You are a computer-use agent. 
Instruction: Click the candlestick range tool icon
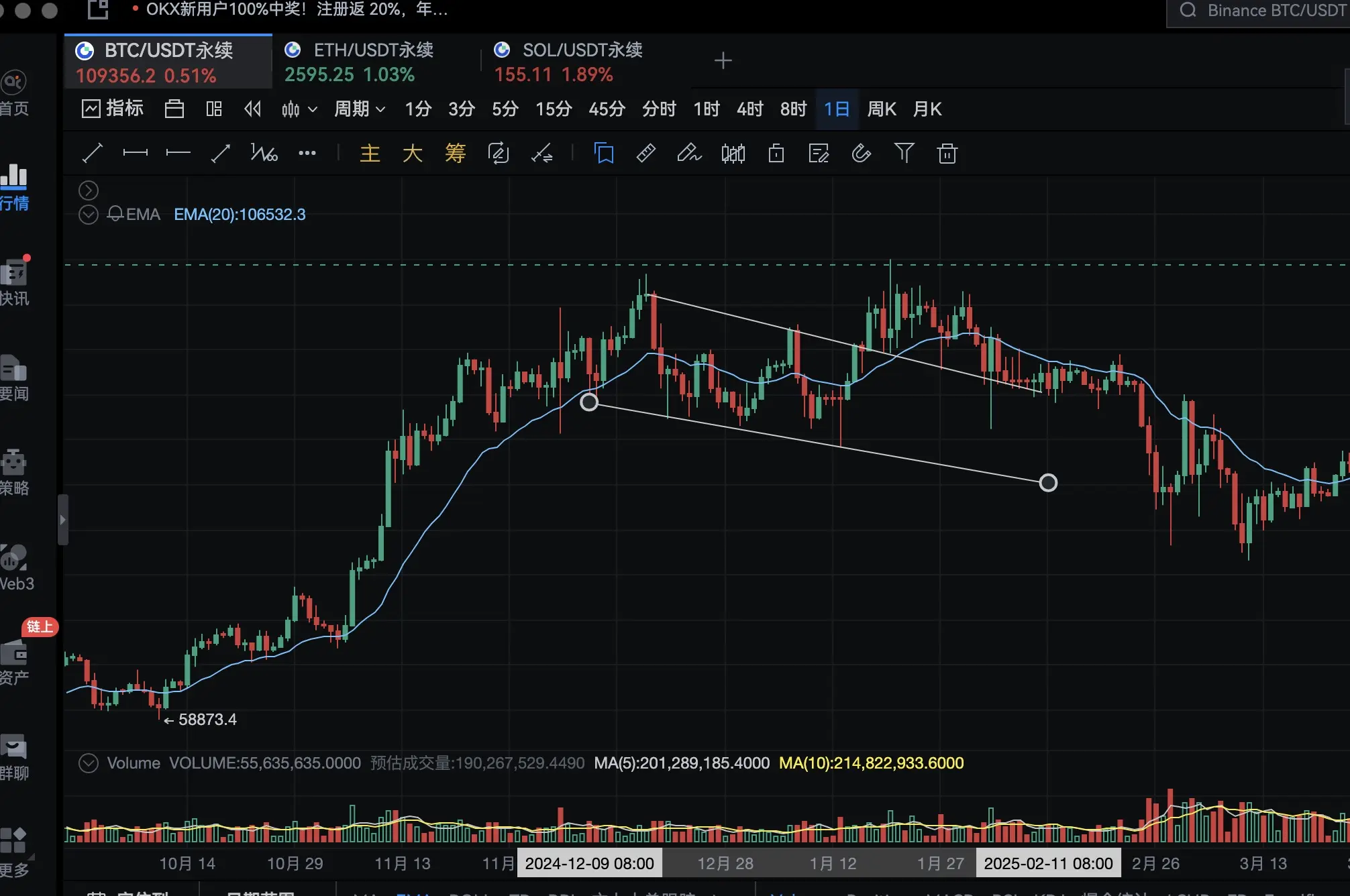(733, 154)
